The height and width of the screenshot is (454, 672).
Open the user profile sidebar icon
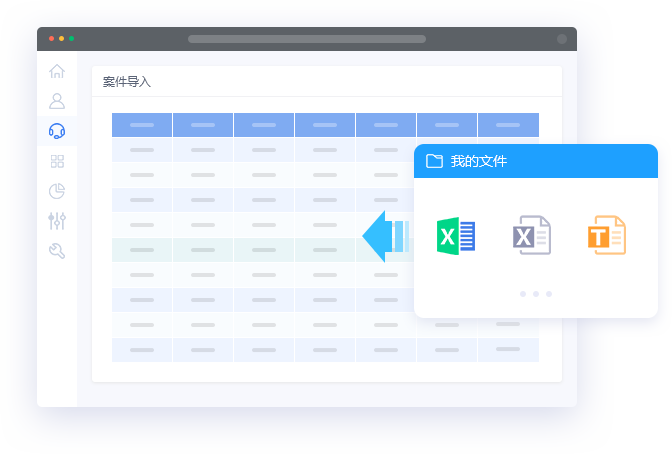tap(57, 101)
